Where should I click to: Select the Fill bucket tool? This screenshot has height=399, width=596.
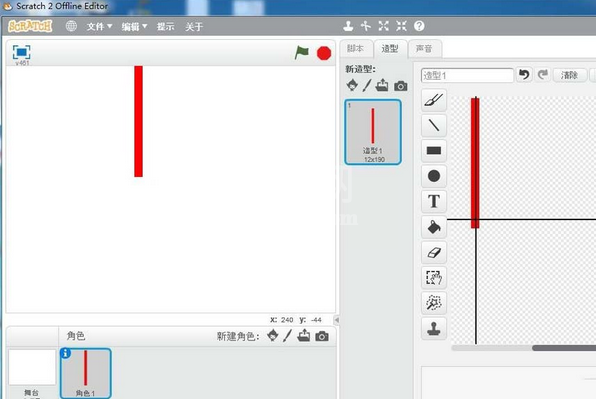tap(434, 227)
